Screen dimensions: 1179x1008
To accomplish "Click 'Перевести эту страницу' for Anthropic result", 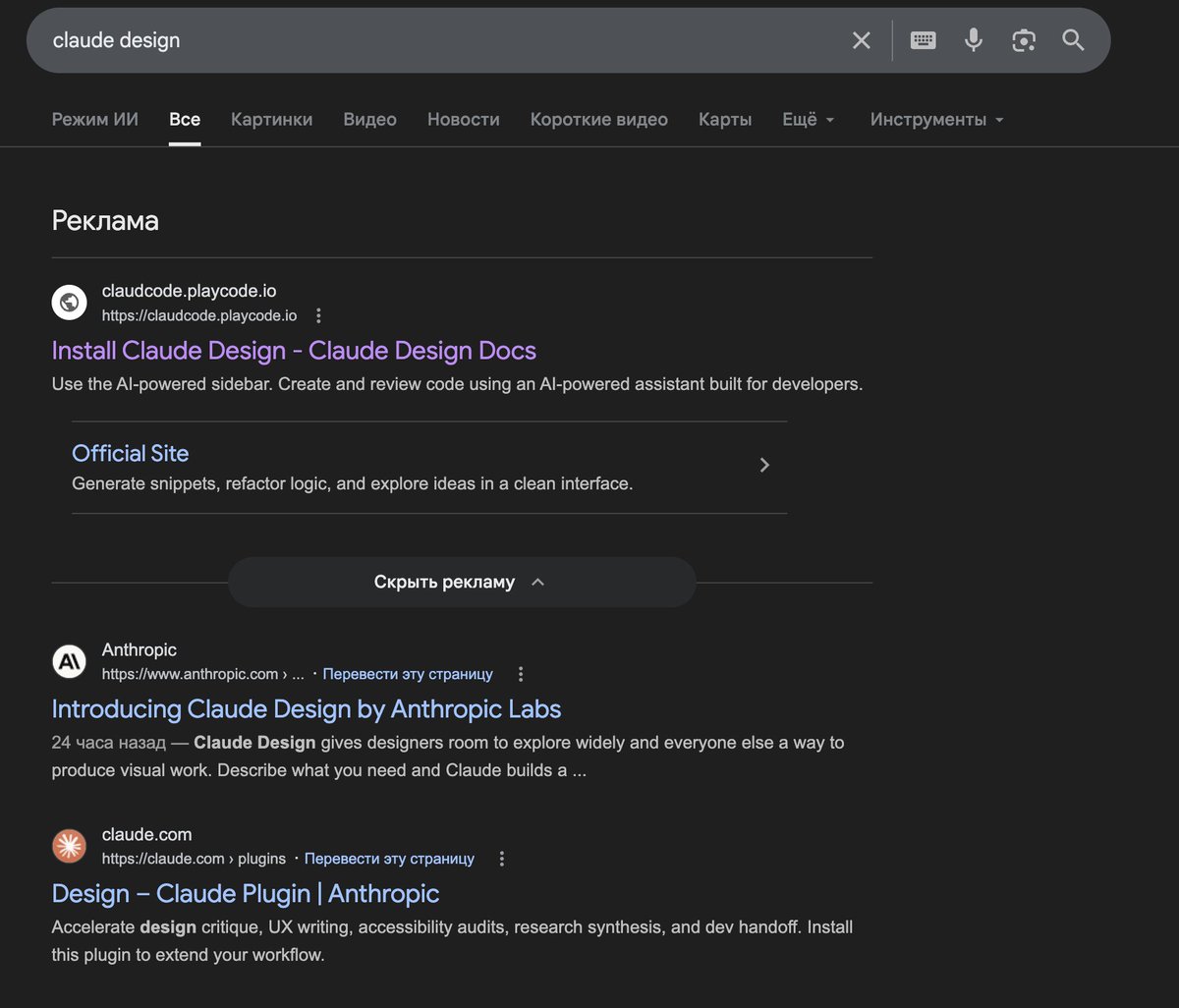I will tap(408, 674).
